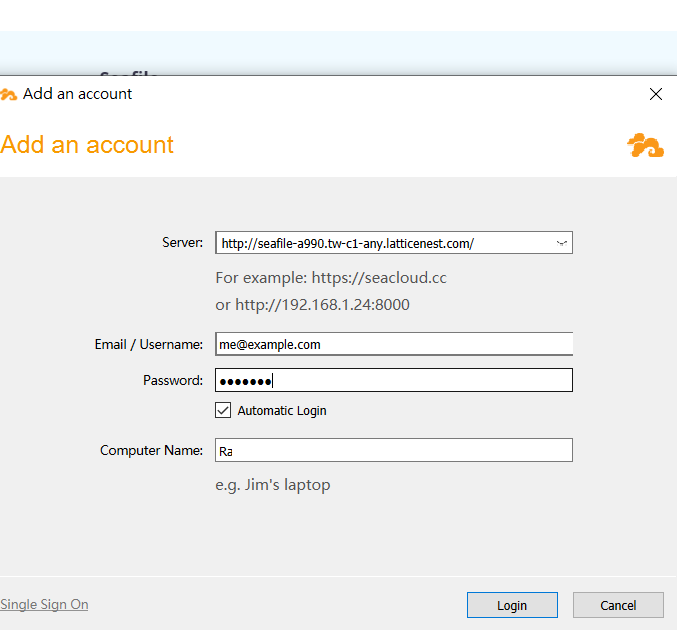Click the "e.g. Jim's laptop" hint text

[273, 485]
